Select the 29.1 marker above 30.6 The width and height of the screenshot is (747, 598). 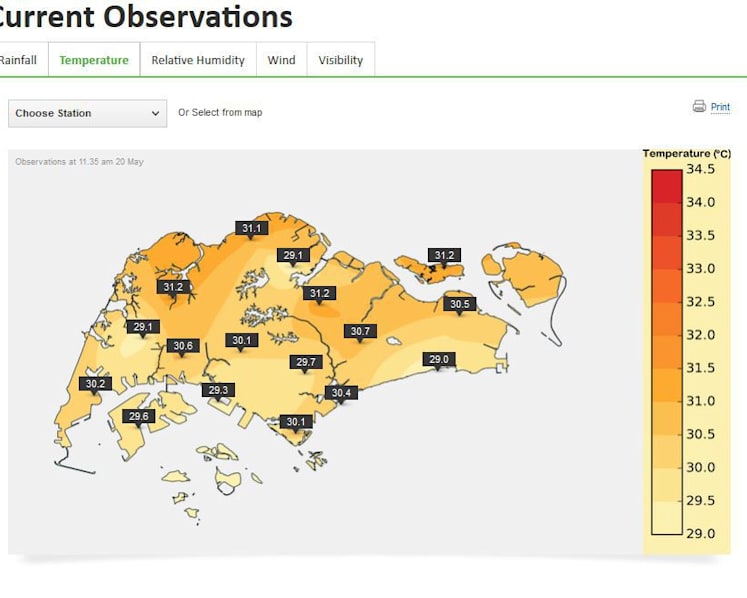(143, 327)
